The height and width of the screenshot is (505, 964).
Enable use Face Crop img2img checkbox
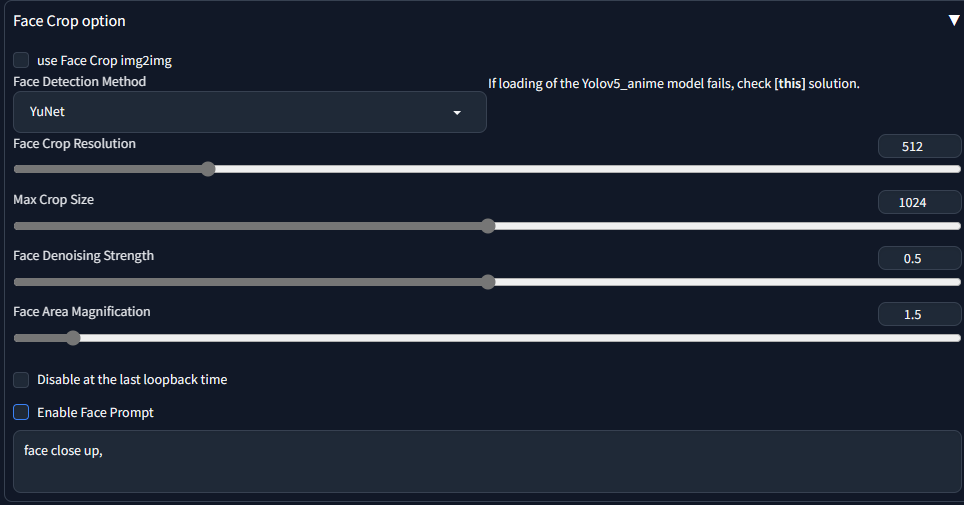coord(21,60)
